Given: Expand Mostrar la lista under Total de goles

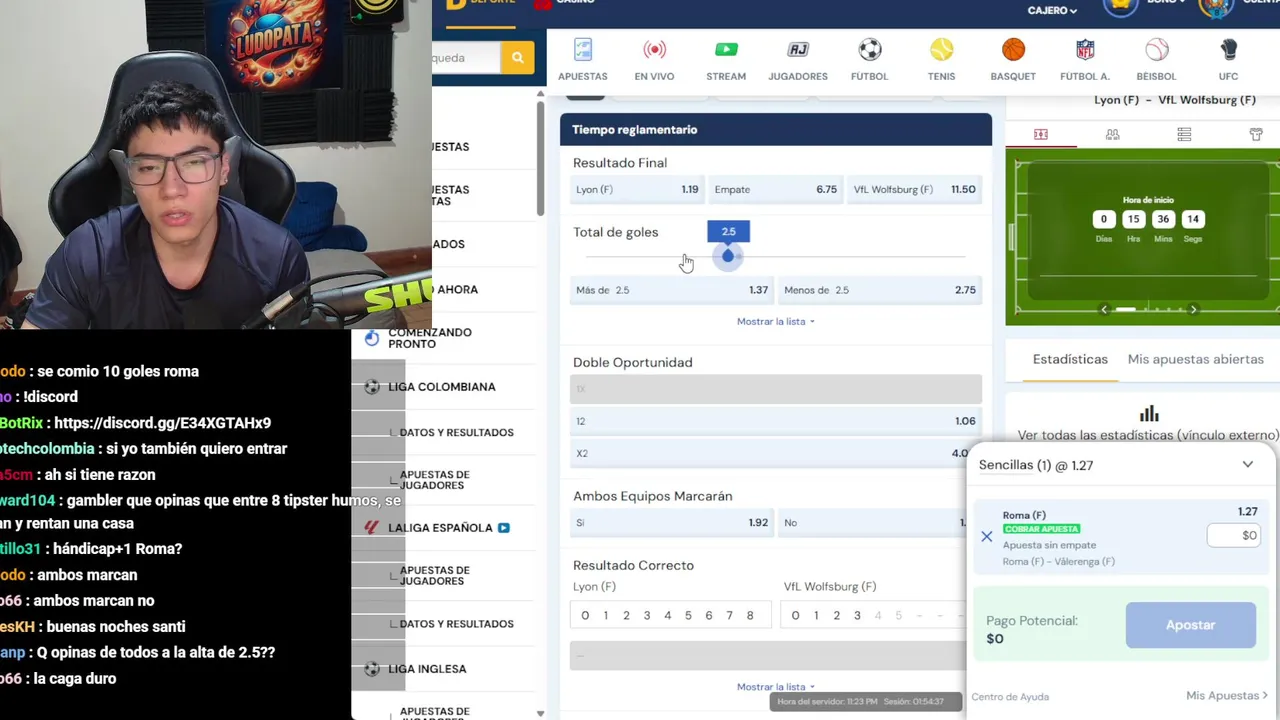Looking at the screenshot, I should 776,322.
